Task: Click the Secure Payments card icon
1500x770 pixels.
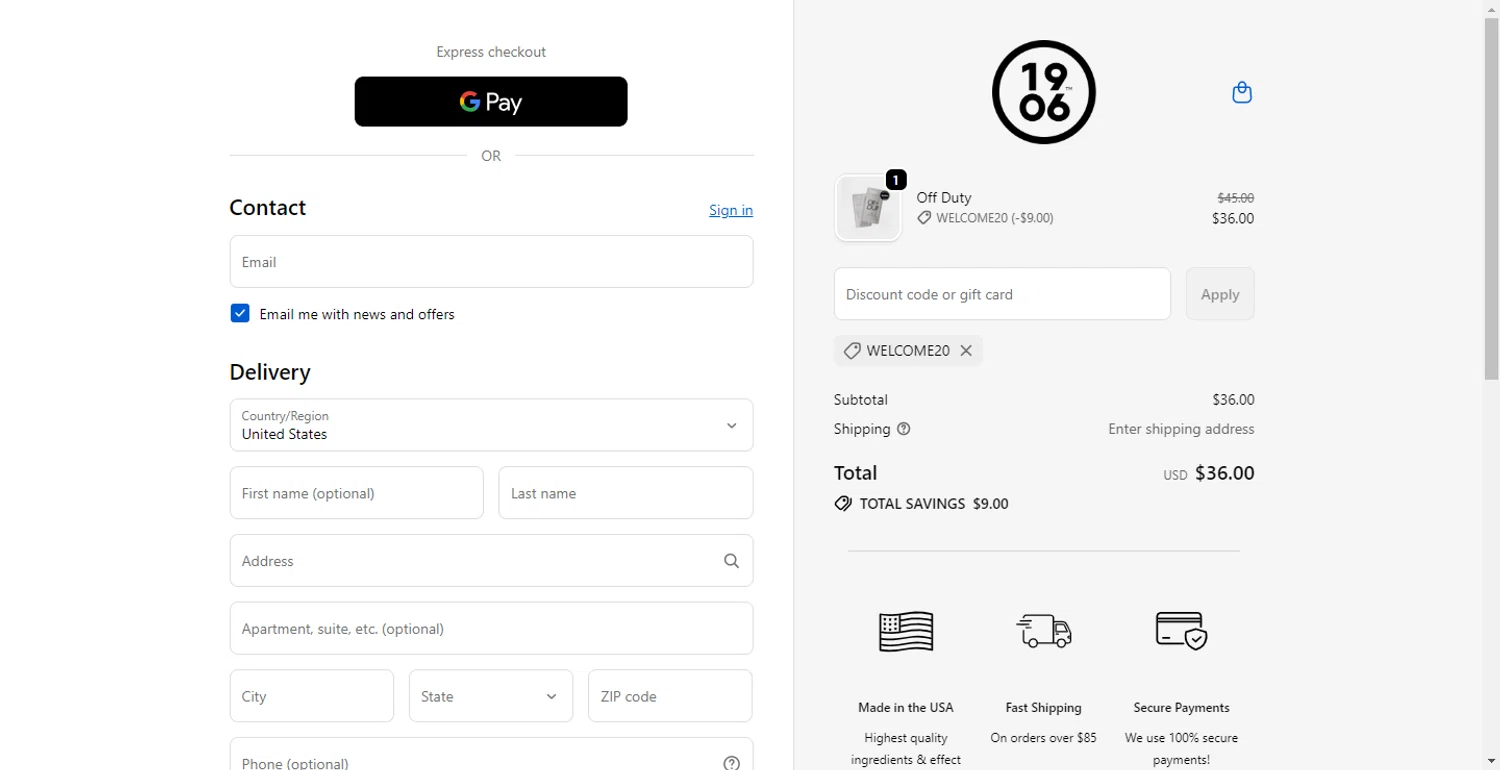Action: (x=1181, y=632)
